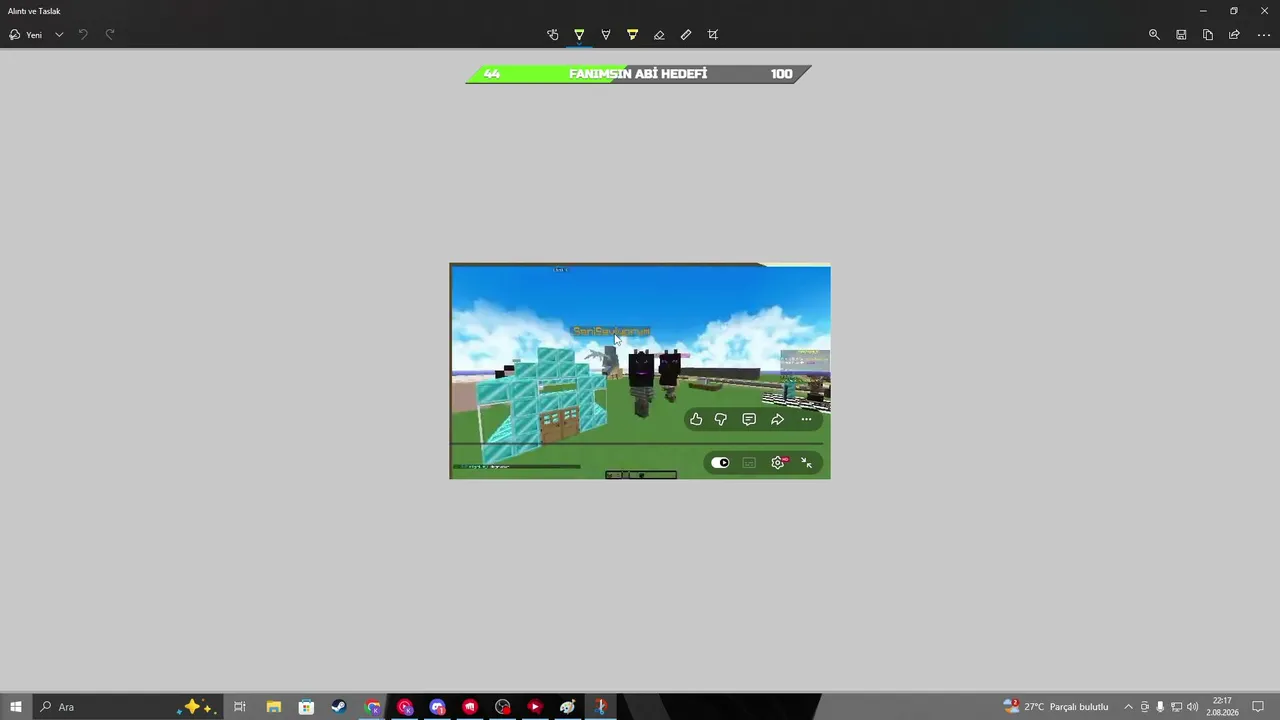Toggle the autoplay switch in the snipped video
Screen dimensions: 1280x720
(720, 462)
